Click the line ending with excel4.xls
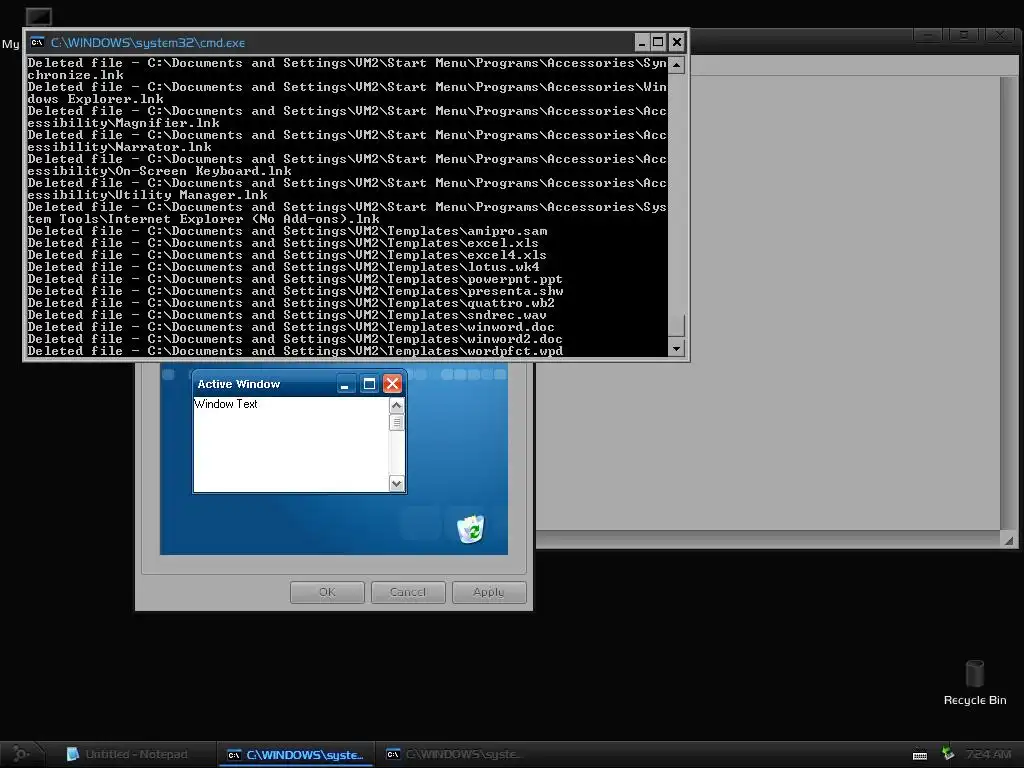Screen dimensions: 1024x768 pyautogui.click(x=287, y=255)
